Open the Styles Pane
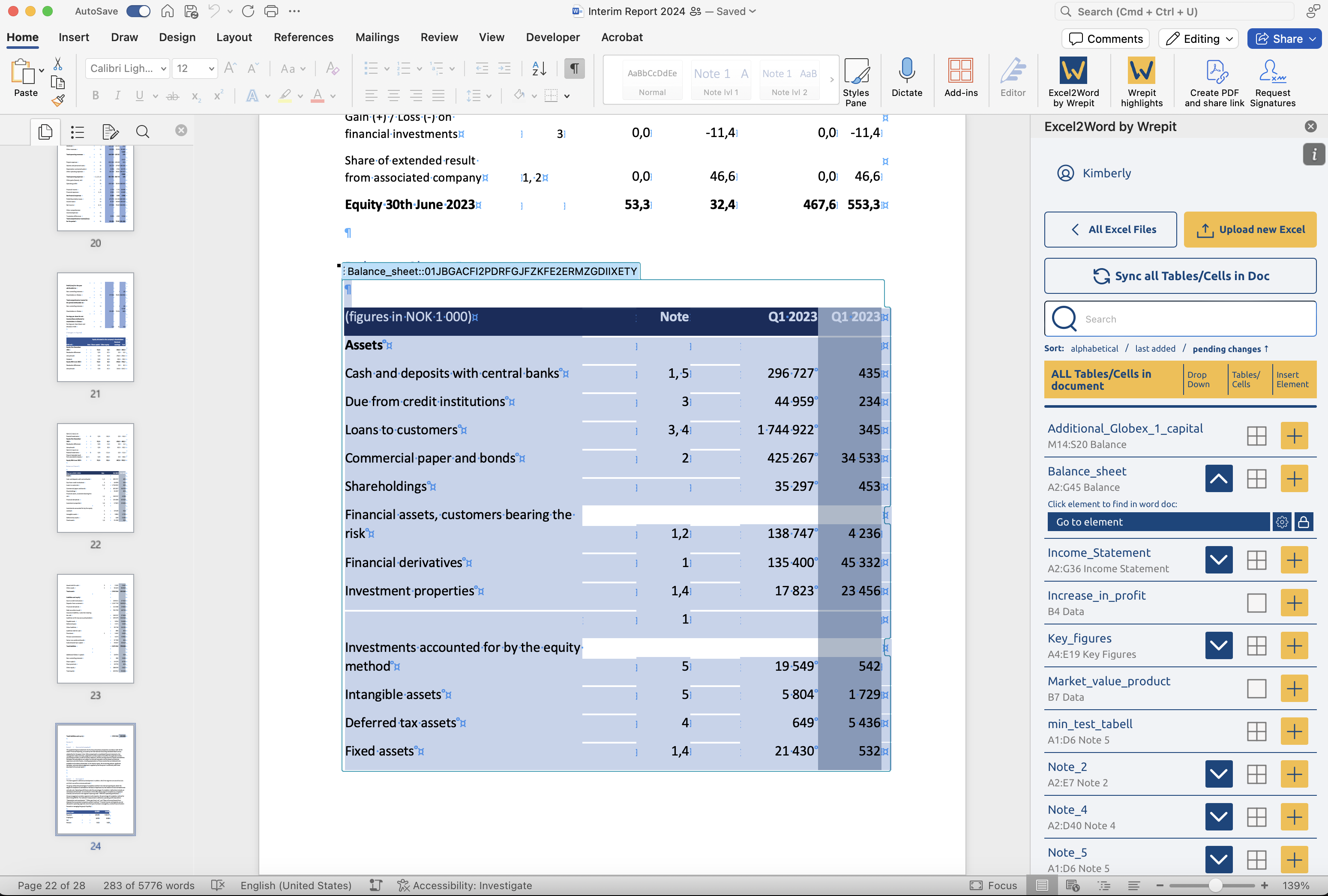Screen dimensions: 1328x896 [x=855, y=82]
